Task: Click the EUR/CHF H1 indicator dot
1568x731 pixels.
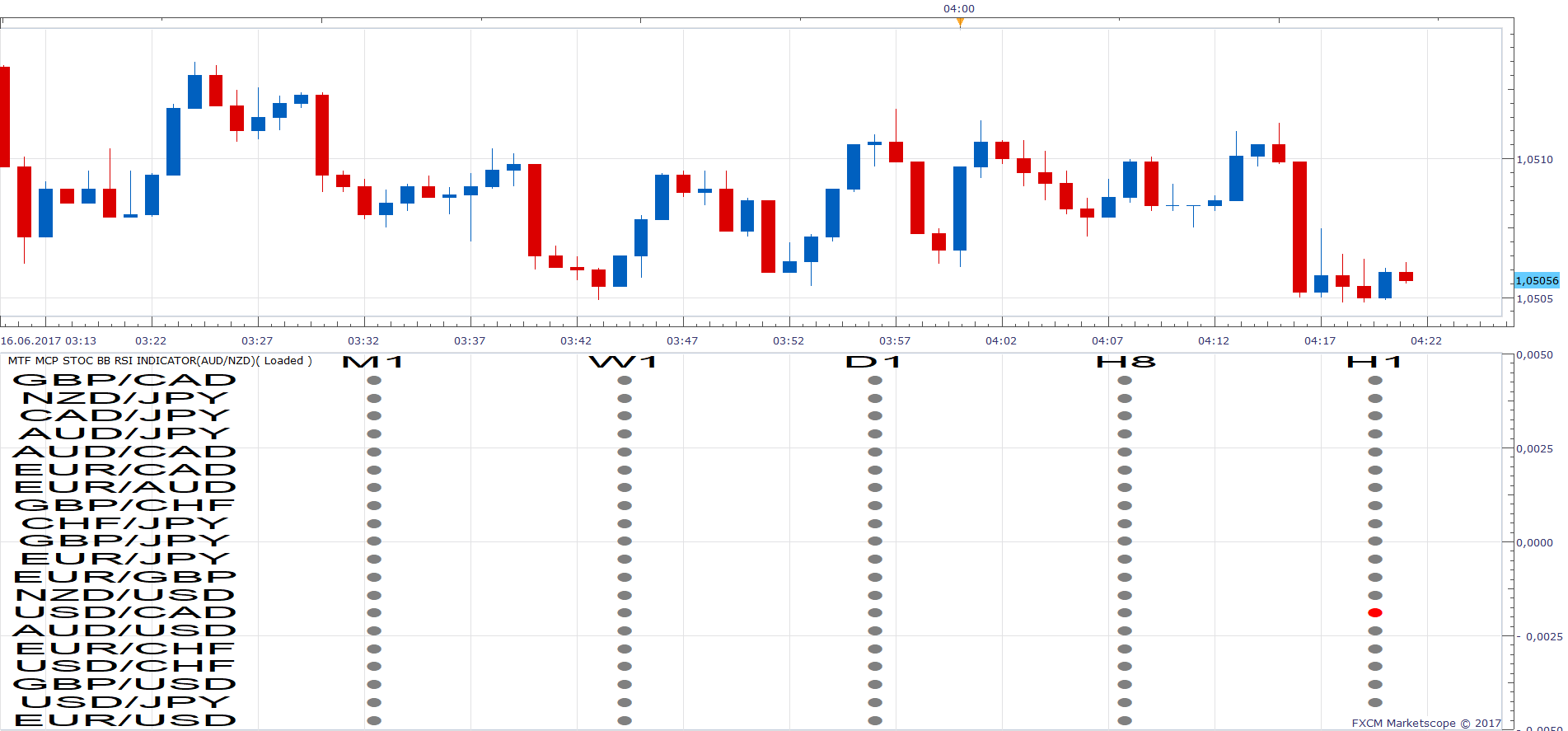Action: click(x=1375, y=649)
